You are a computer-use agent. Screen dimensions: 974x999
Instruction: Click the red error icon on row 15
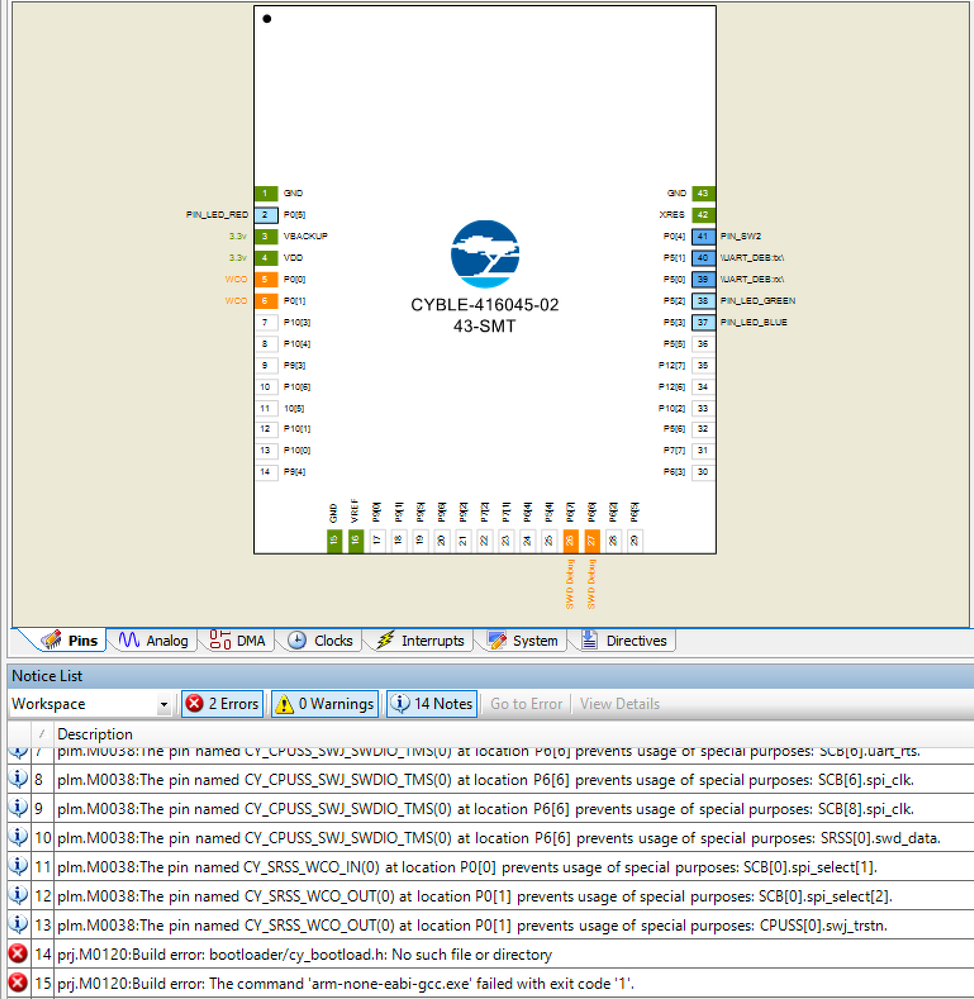pyautogui.click(x=18, y=983)
